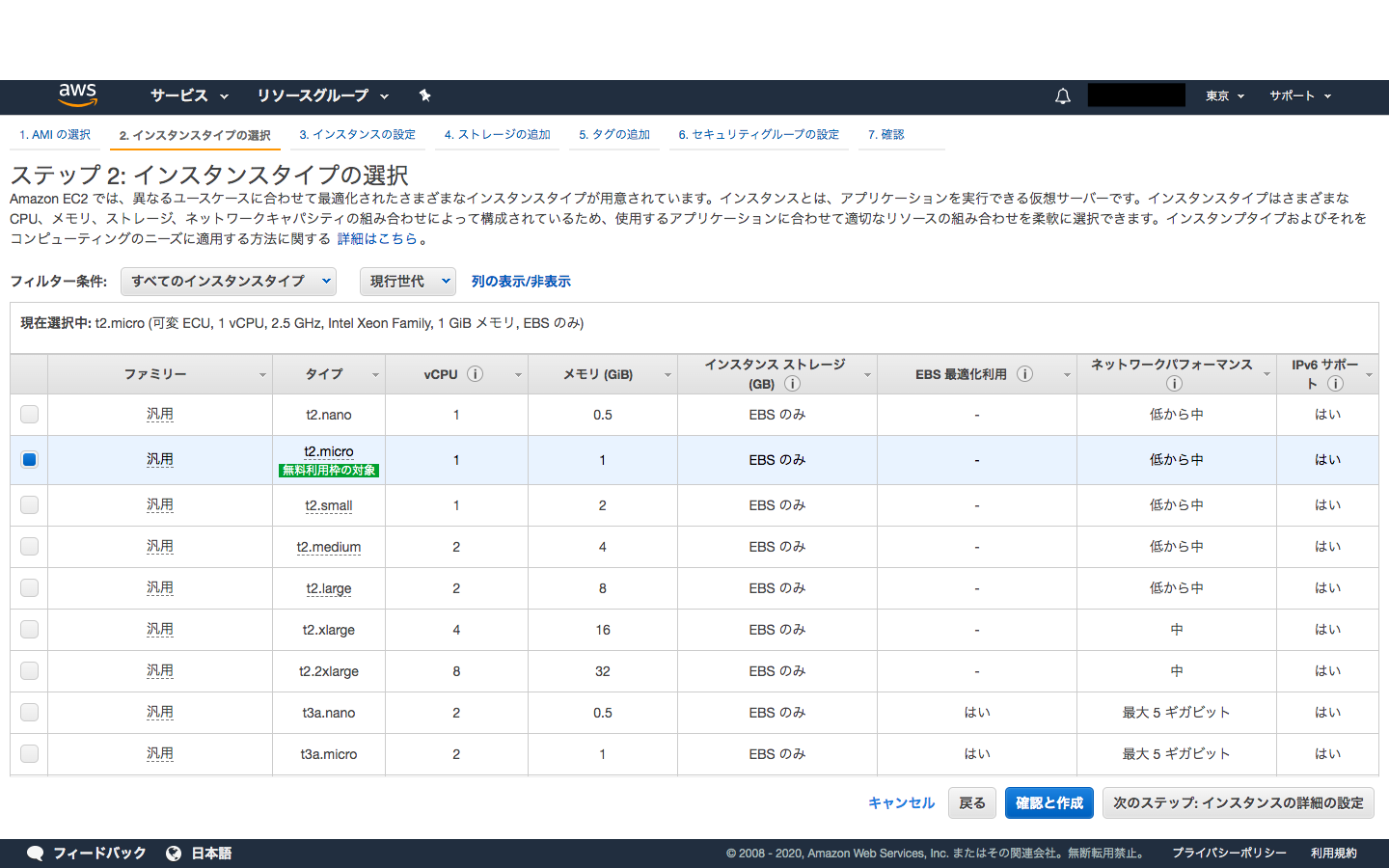Click memory value 32 in t2.2xlarge row
Screen dimensions: 1389x868
click(603, 671)
